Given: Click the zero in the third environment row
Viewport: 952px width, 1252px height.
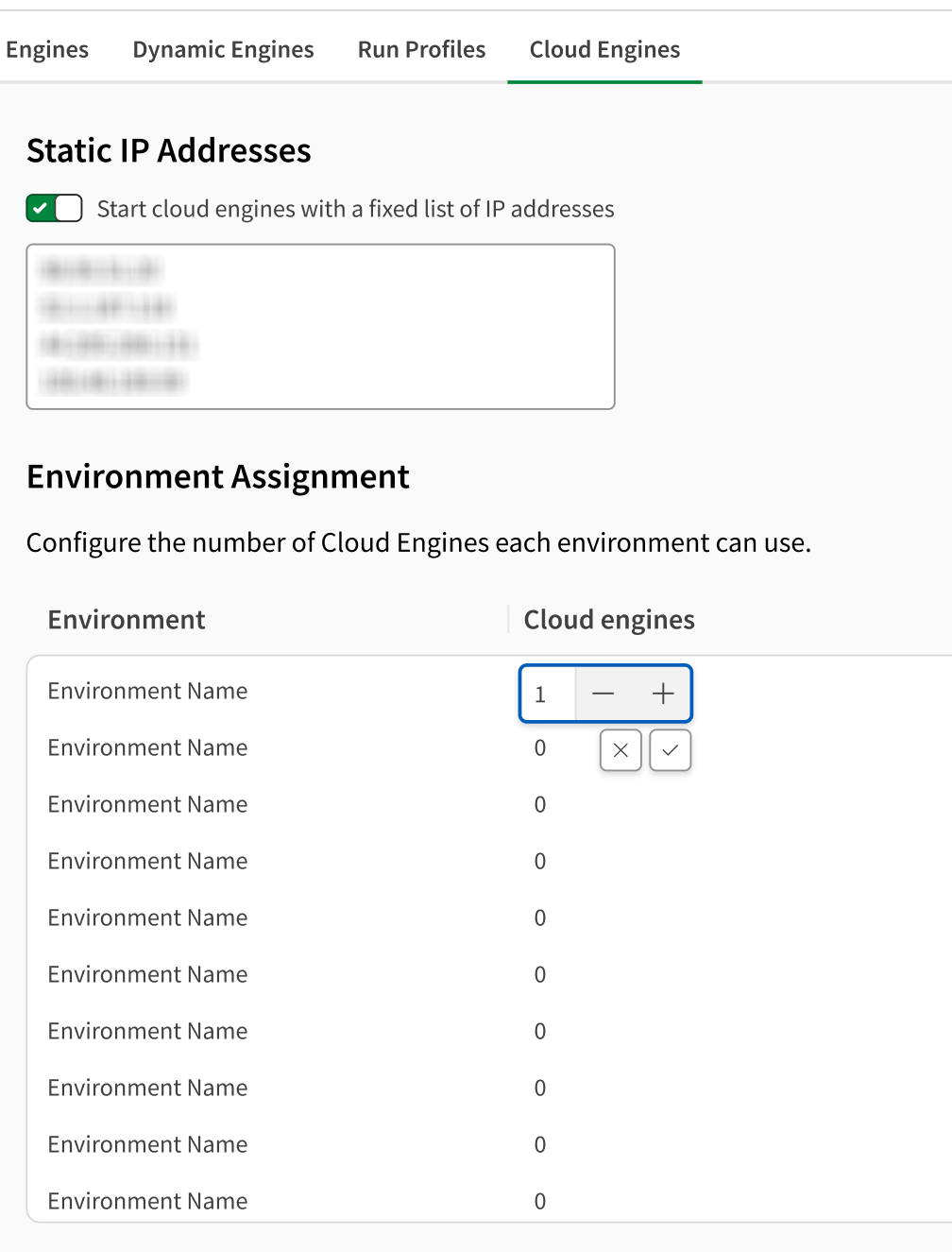Looking at the screenshot, I should tap(539, 804).
